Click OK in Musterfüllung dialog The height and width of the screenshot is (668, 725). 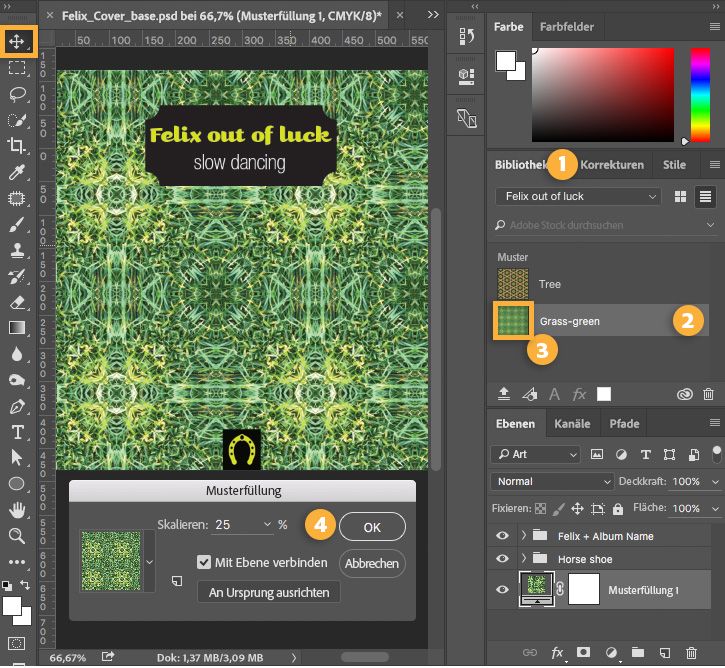coord(372,527)
